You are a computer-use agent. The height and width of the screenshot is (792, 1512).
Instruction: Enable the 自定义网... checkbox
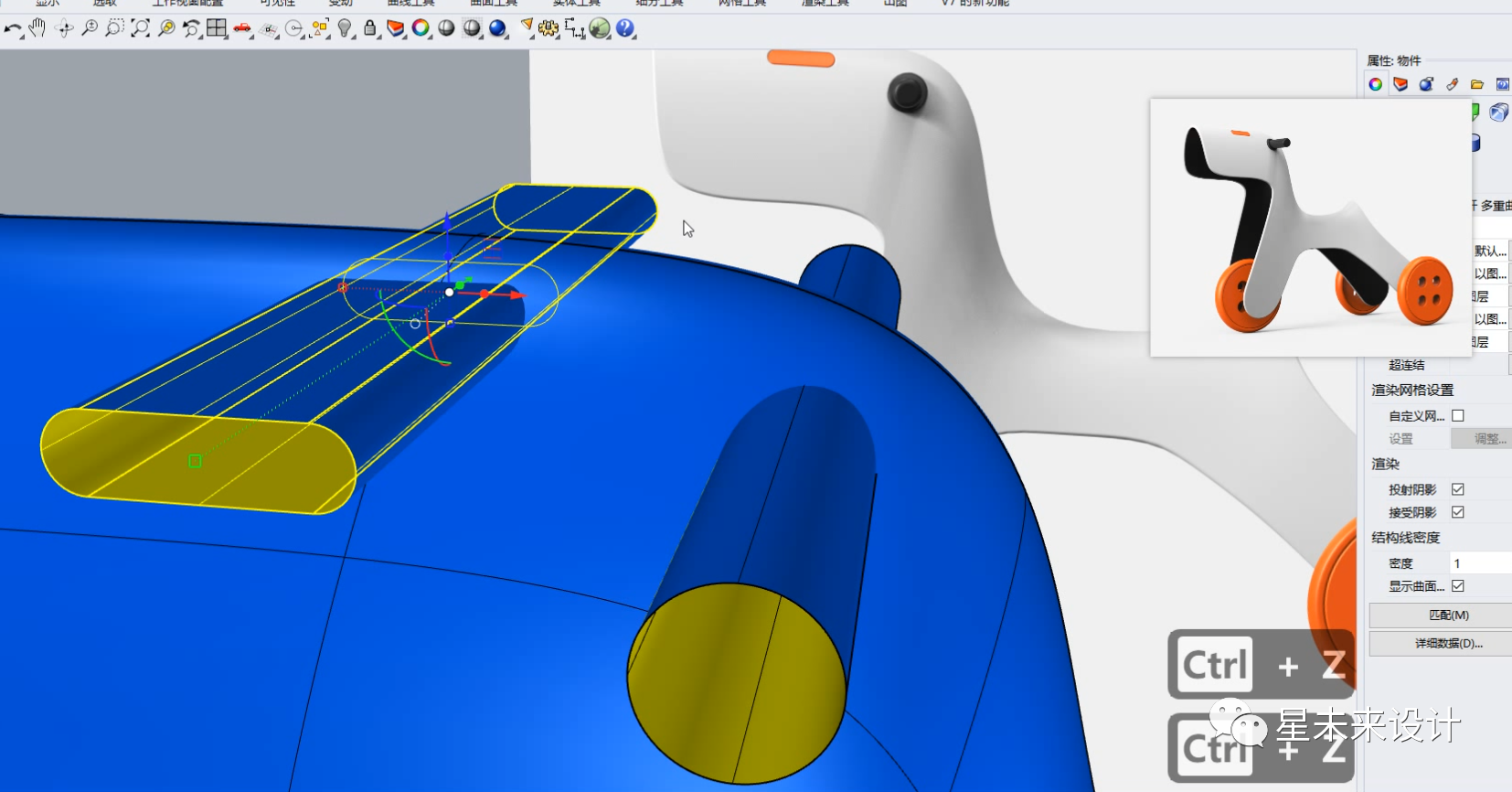(1458, 416)
